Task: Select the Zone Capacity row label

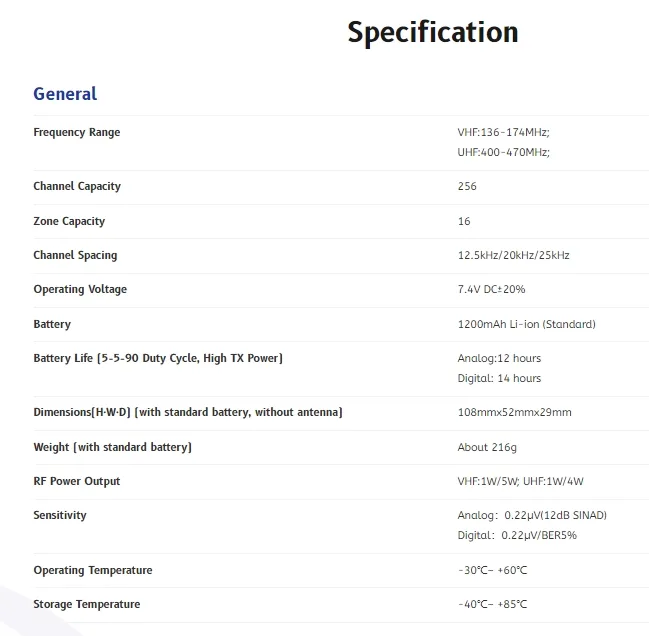Action: pyautogui.click(x=69, y=221)
